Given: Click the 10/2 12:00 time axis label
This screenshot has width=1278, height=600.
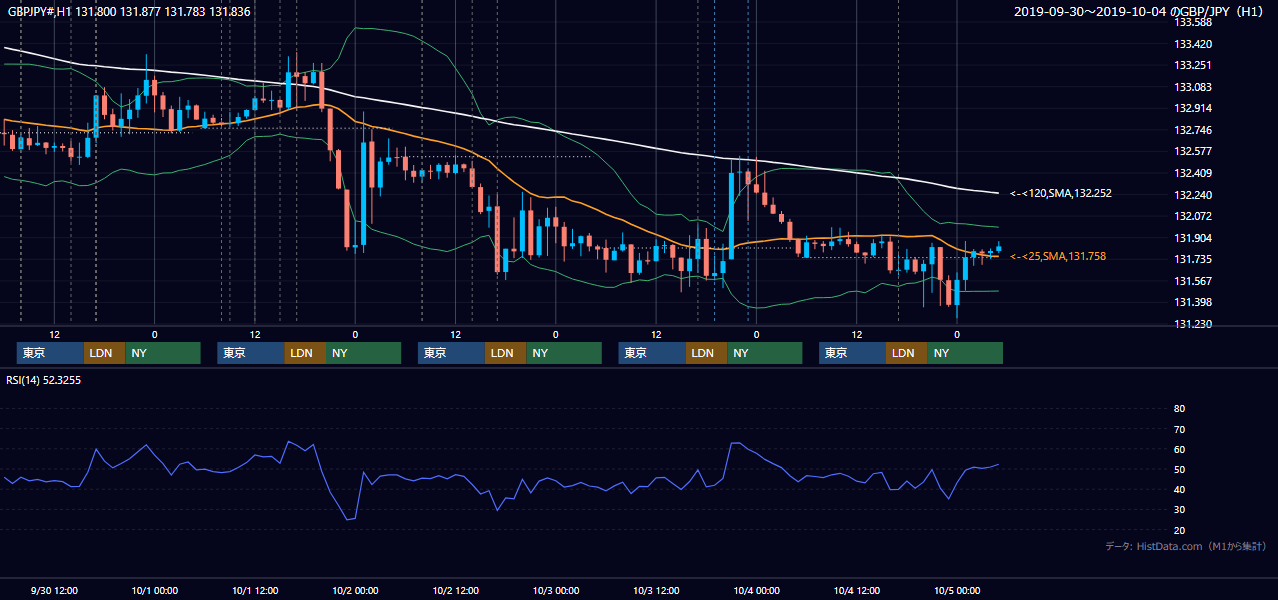Looking at the screenshot, I should (x=456, y=590).
